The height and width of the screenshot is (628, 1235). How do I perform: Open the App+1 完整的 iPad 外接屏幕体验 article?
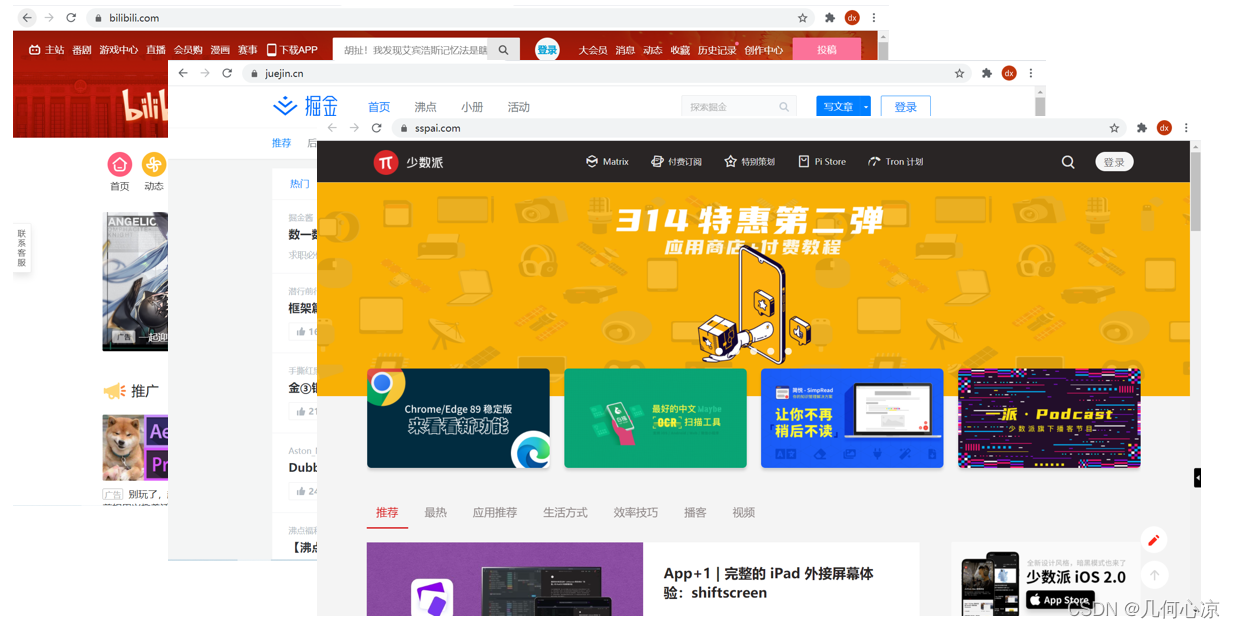coord(769,583)
